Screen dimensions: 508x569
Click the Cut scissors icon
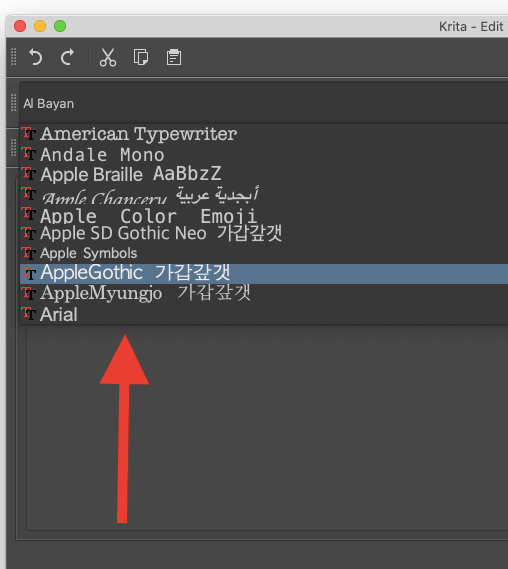(x=108, y=57)
